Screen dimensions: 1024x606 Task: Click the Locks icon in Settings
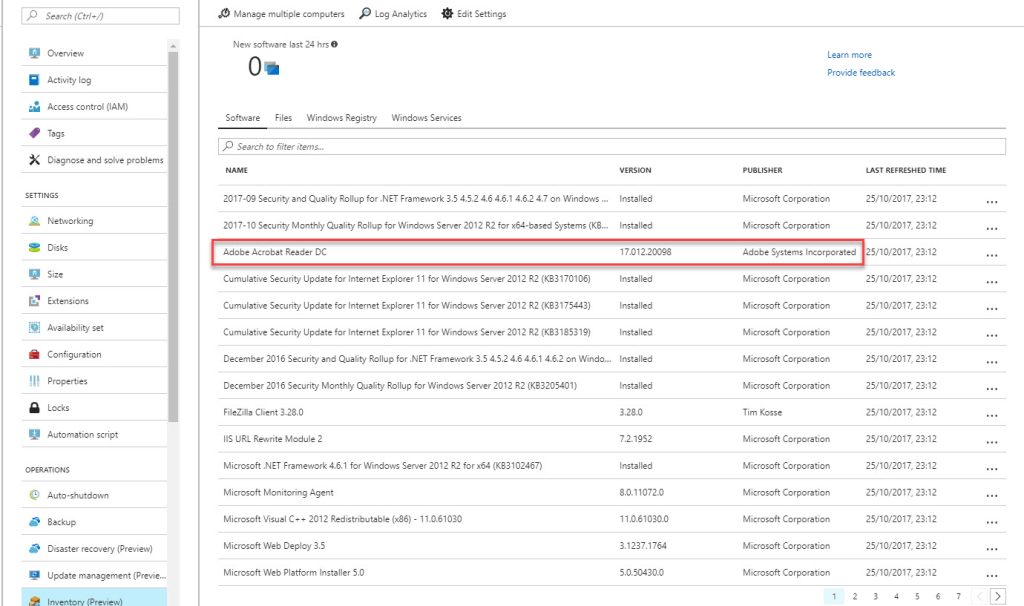[33, 407]
